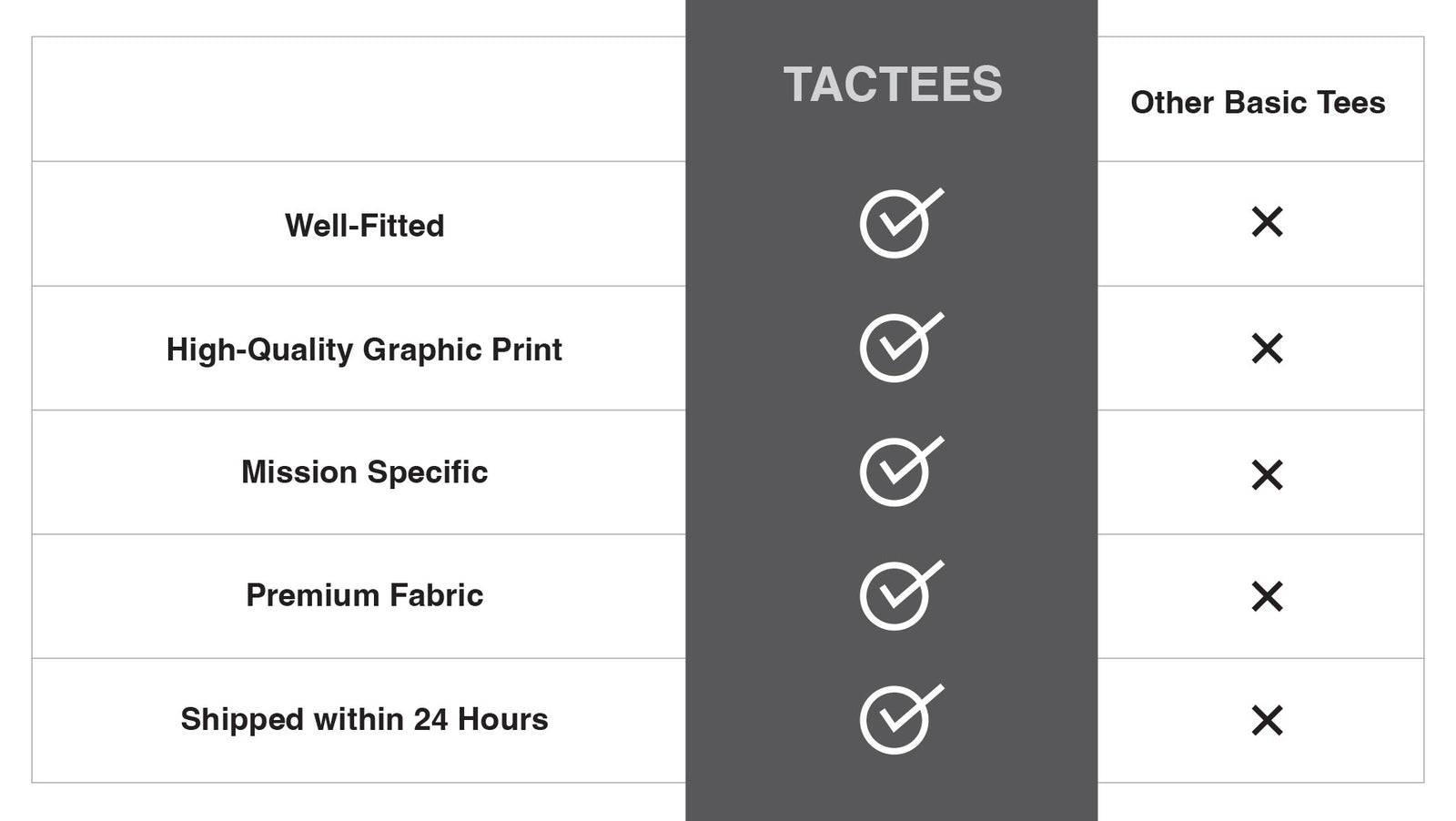Click the Well-Fitted row label
This screenshot has width=1456, height=821.
click(x=364, y=226)
